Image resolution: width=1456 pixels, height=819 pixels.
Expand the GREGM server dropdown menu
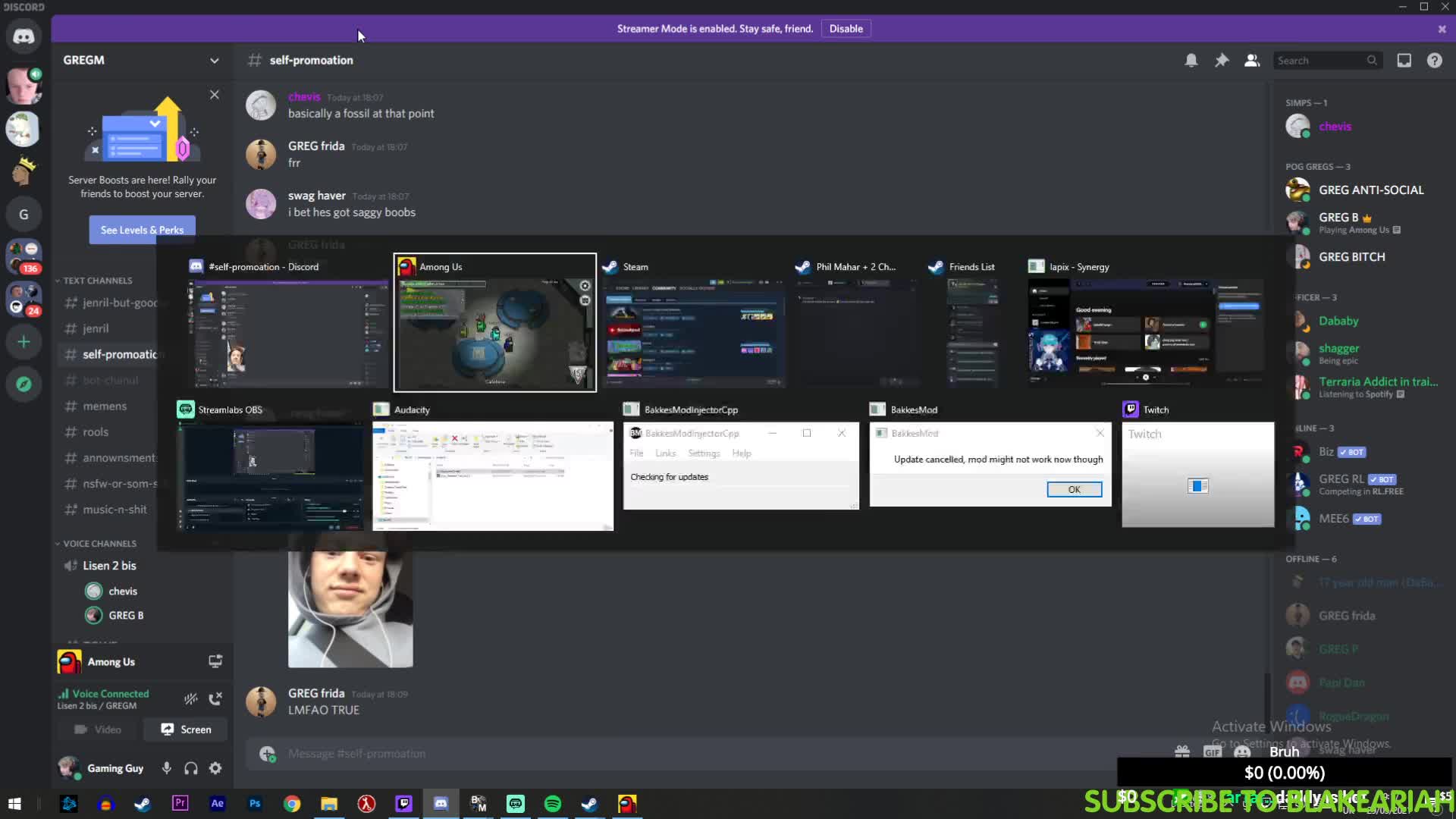[x=215, y=61]
